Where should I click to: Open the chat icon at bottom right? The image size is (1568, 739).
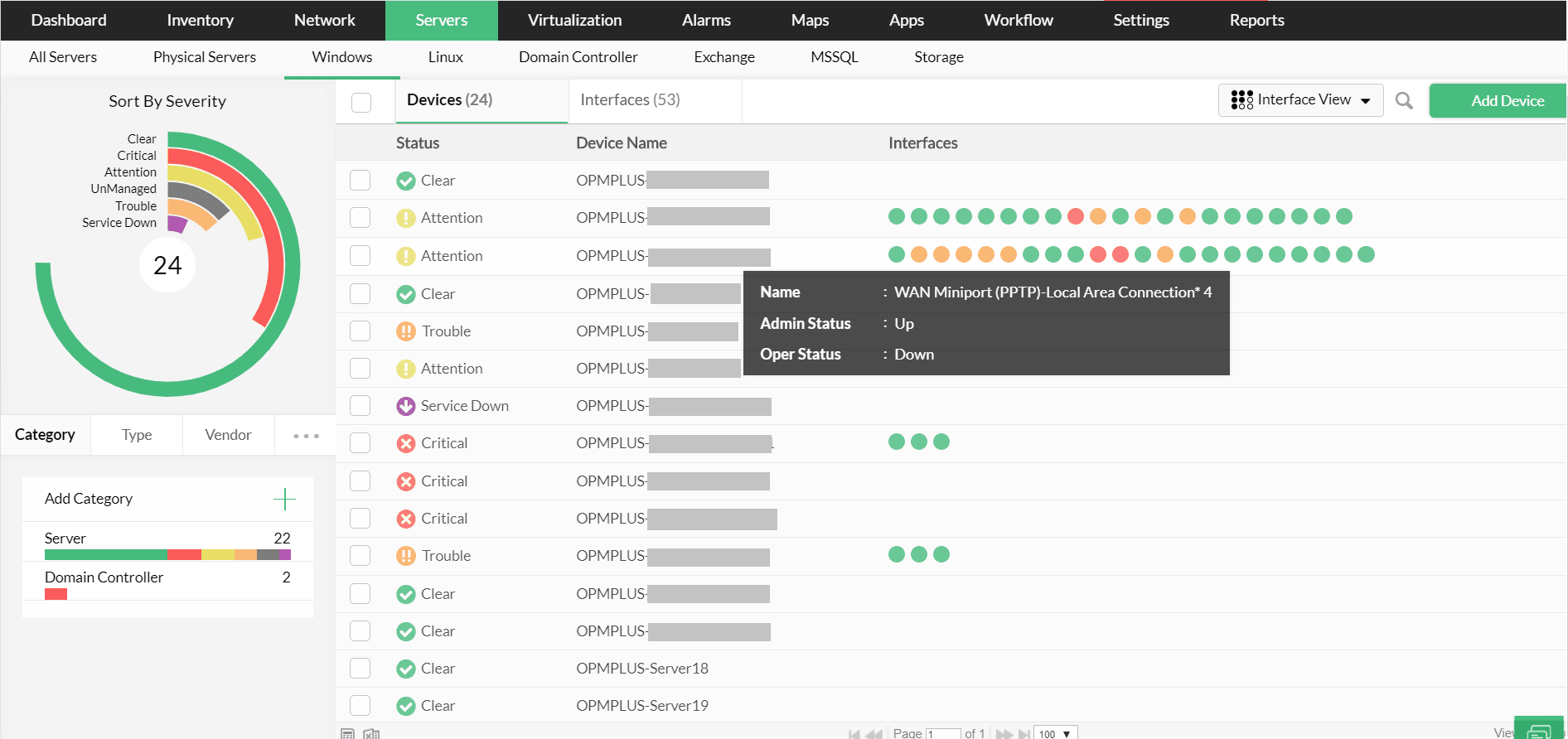point(1539,731)
